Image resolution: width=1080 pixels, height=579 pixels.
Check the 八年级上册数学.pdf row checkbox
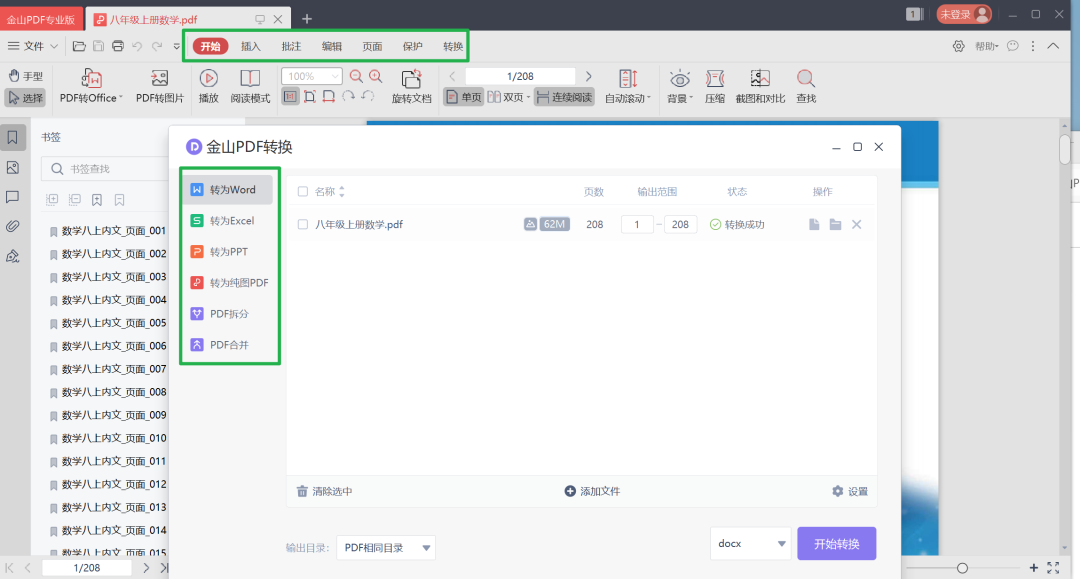click(x=302, y=224)
